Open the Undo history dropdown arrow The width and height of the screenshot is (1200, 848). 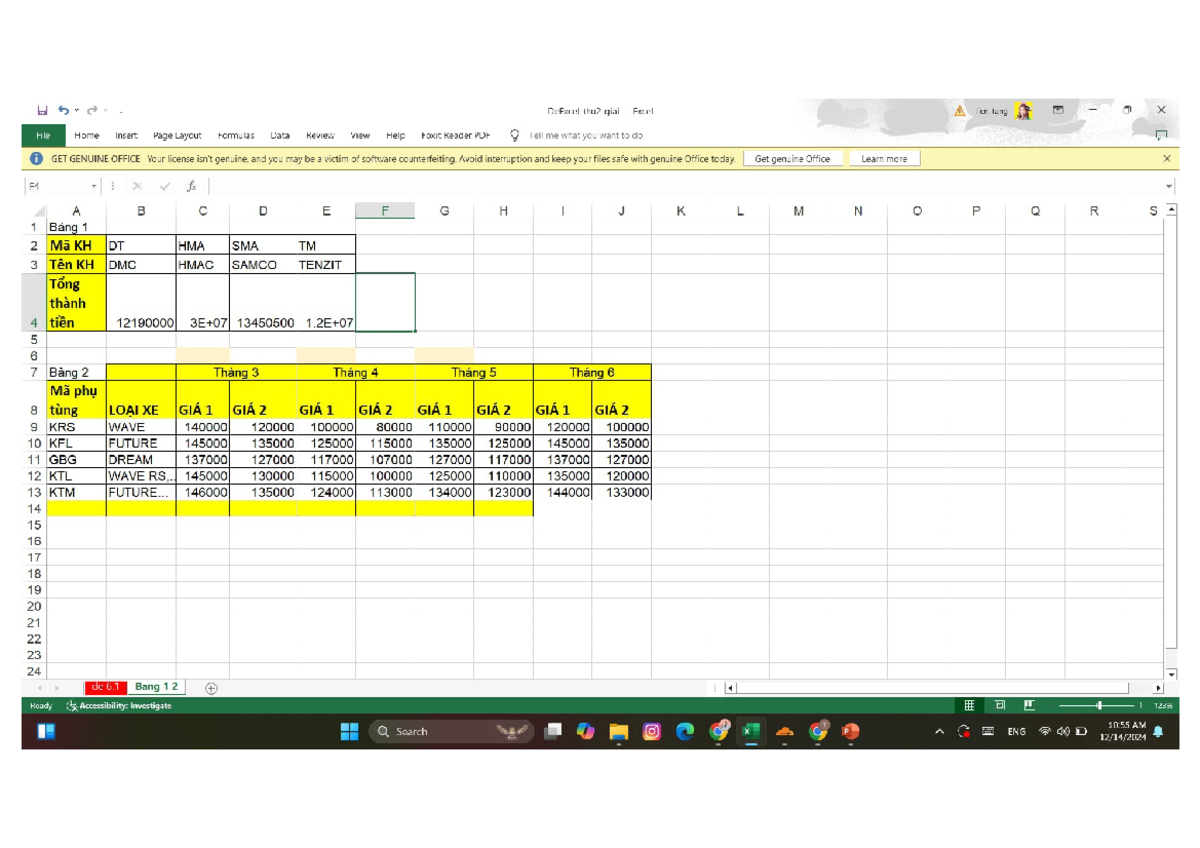76,111
